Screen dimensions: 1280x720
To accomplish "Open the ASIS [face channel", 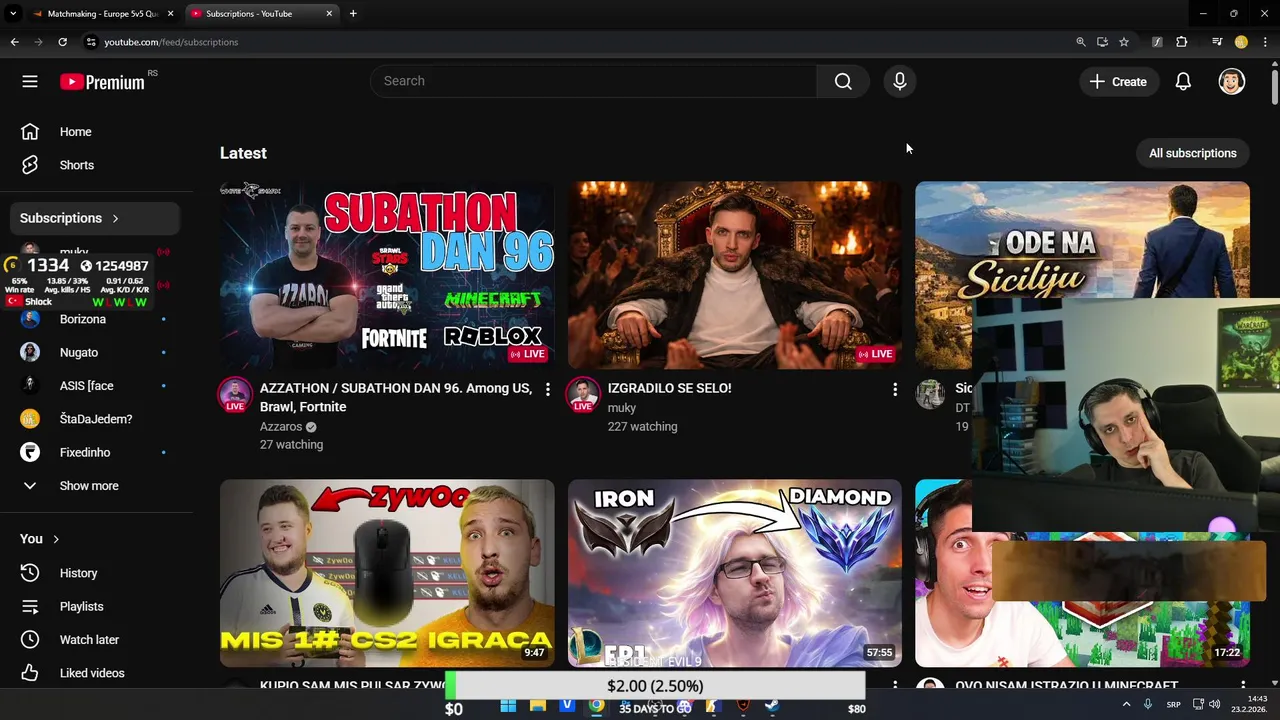I will tap(97, 386).
